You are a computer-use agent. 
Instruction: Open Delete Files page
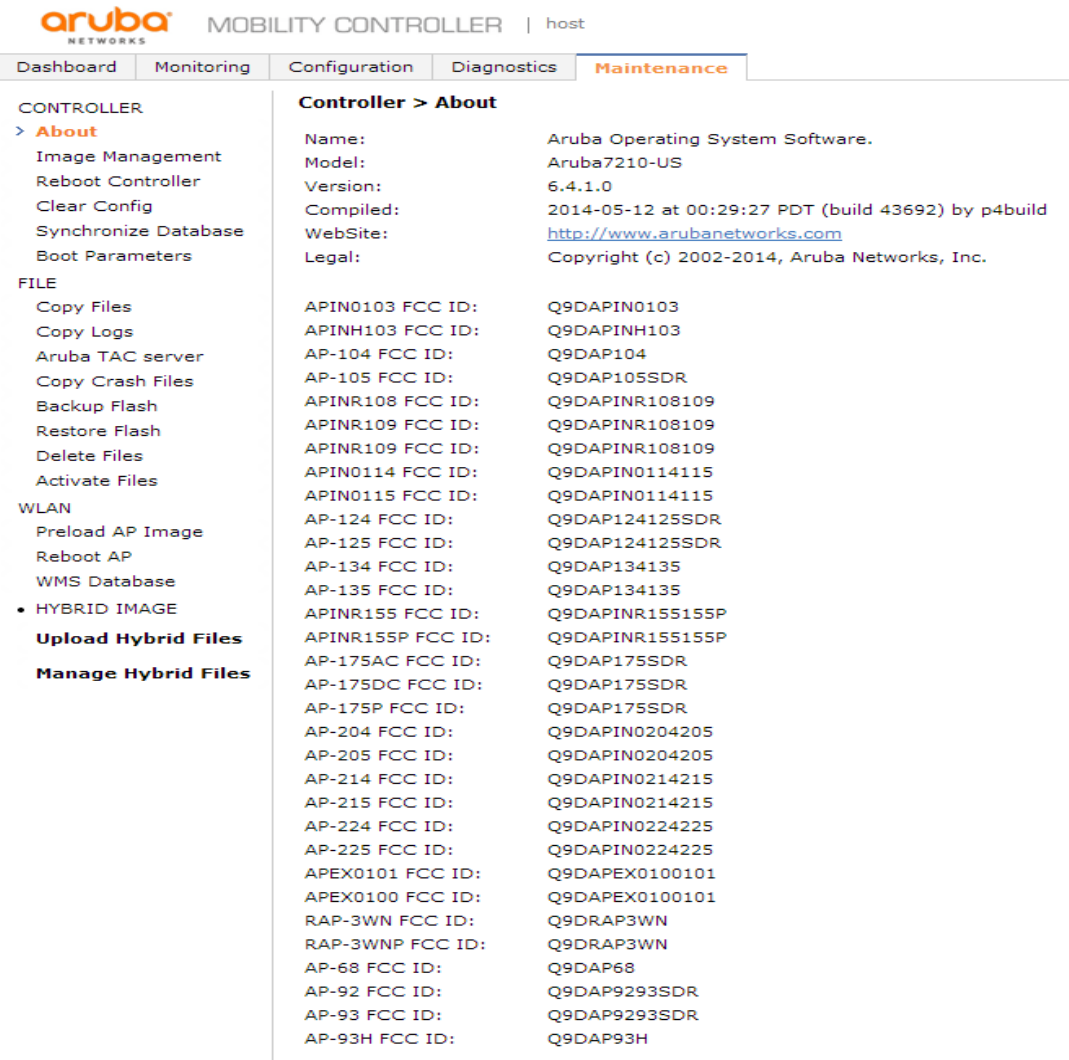(89, 455)
